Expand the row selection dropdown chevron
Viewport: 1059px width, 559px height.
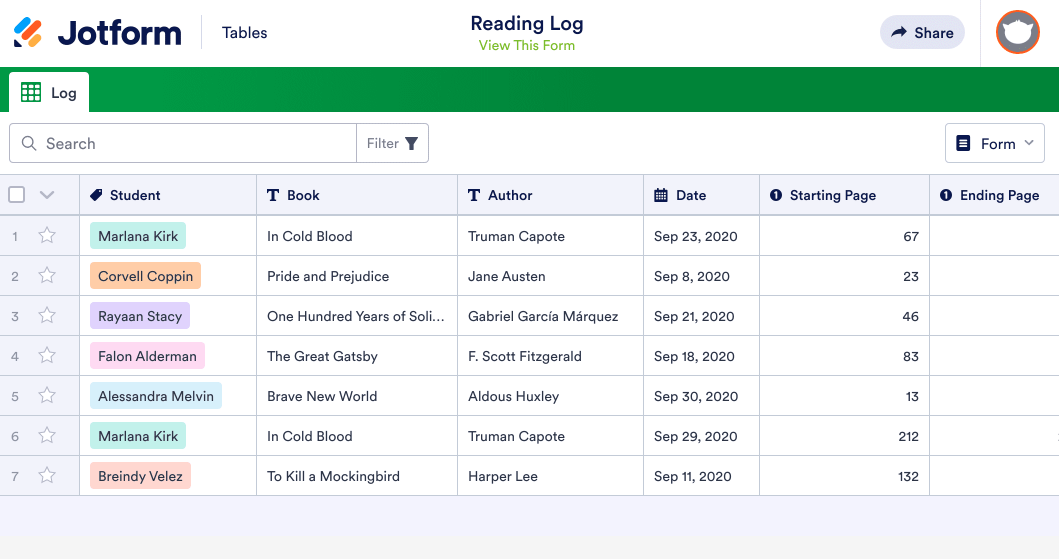pos(47,195)
